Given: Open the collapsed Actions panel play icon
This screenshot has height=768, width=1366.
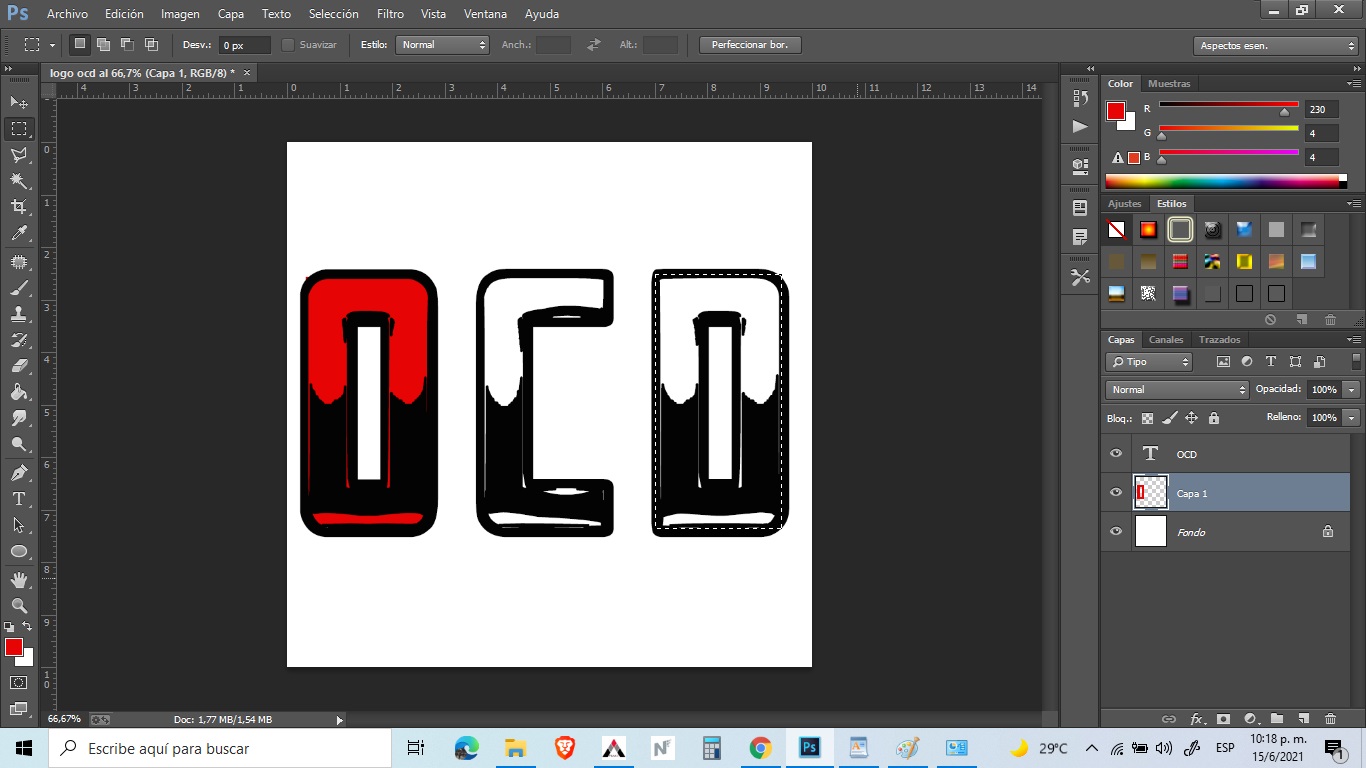Looking at the screenshot, I should click(x=1080, y=127).
